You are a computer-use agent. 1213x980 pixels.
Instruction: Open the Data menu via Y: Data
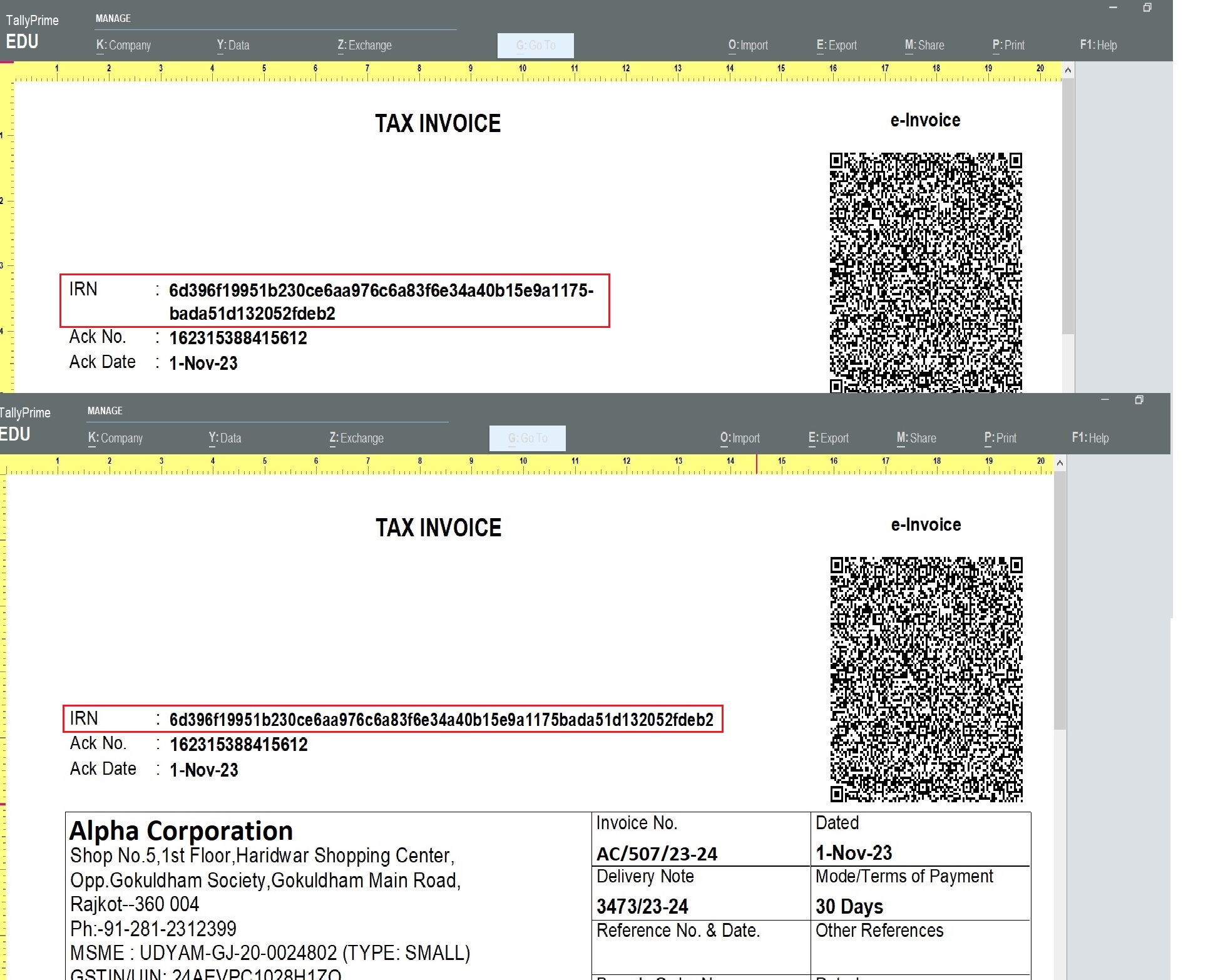pos(233,45)
